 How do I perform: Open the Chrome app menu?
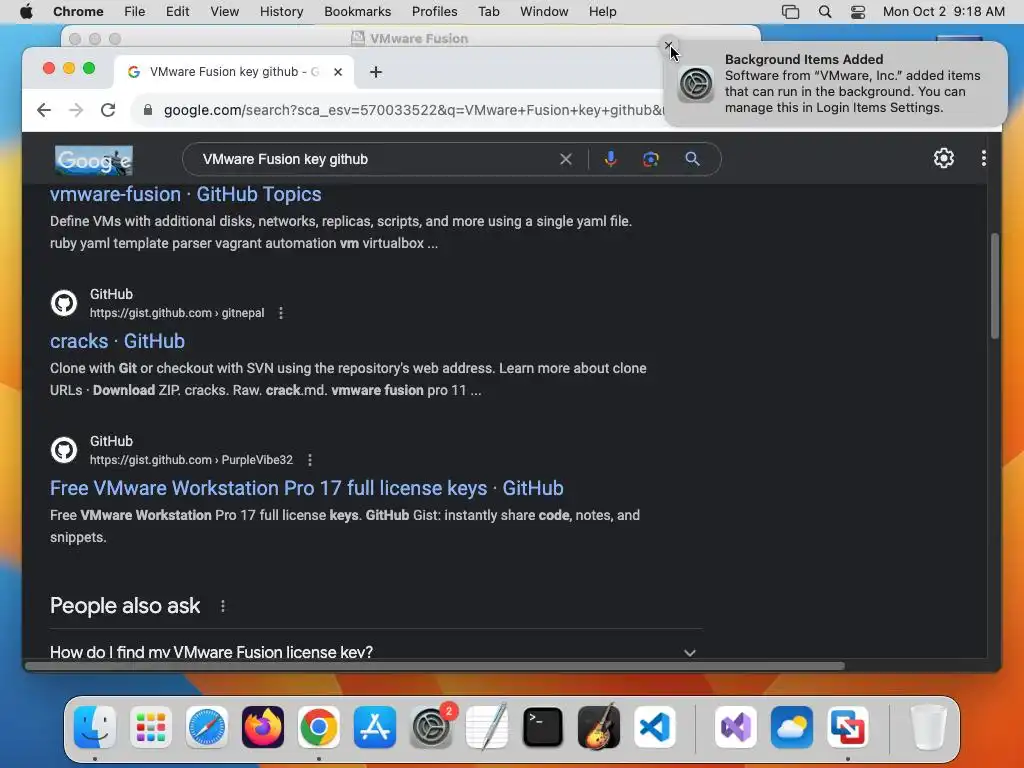(78, 12)
